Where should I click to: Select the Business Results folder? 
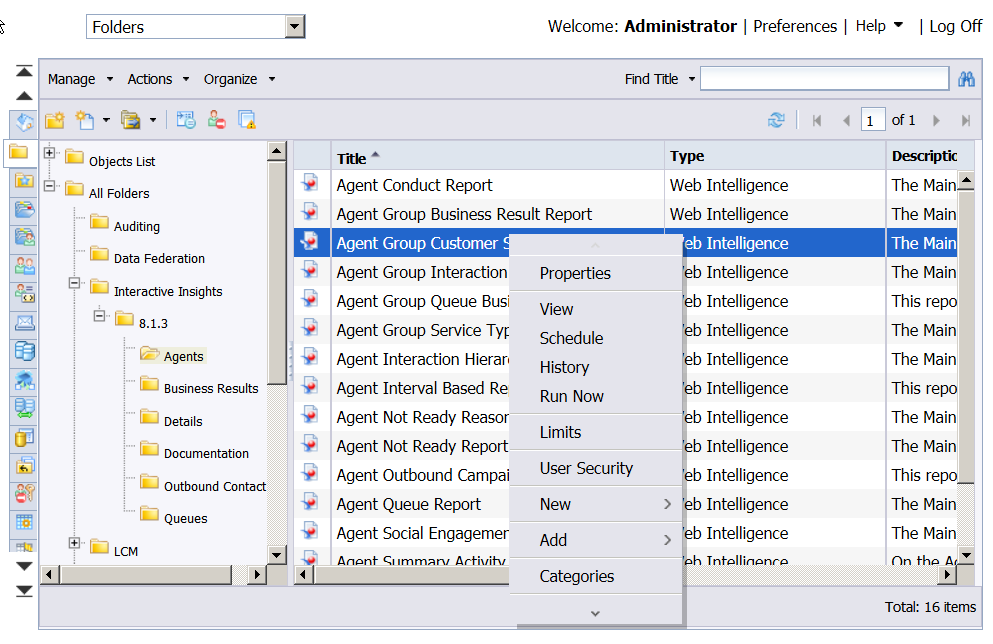tap(211, 388)
